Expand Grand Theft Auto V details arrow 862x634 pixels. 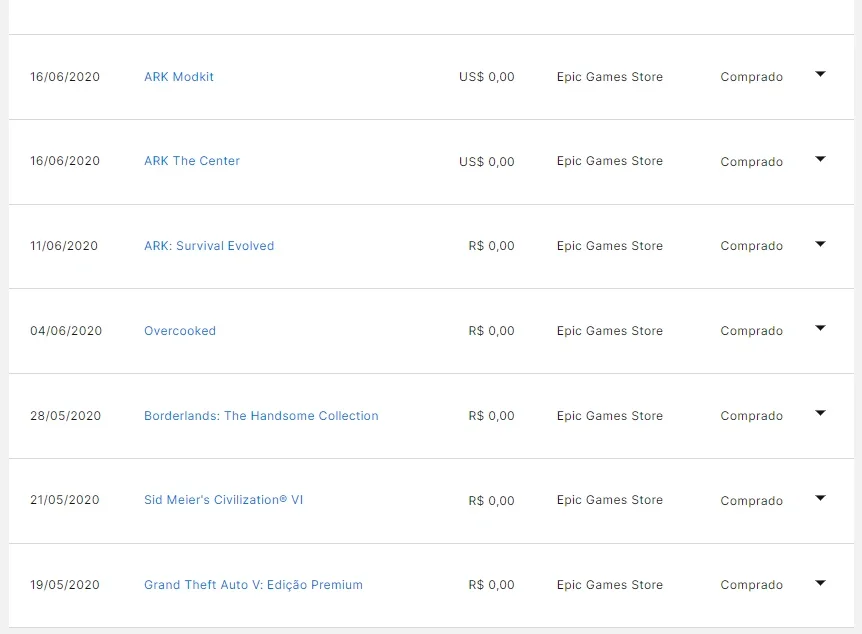click(820, 583)
